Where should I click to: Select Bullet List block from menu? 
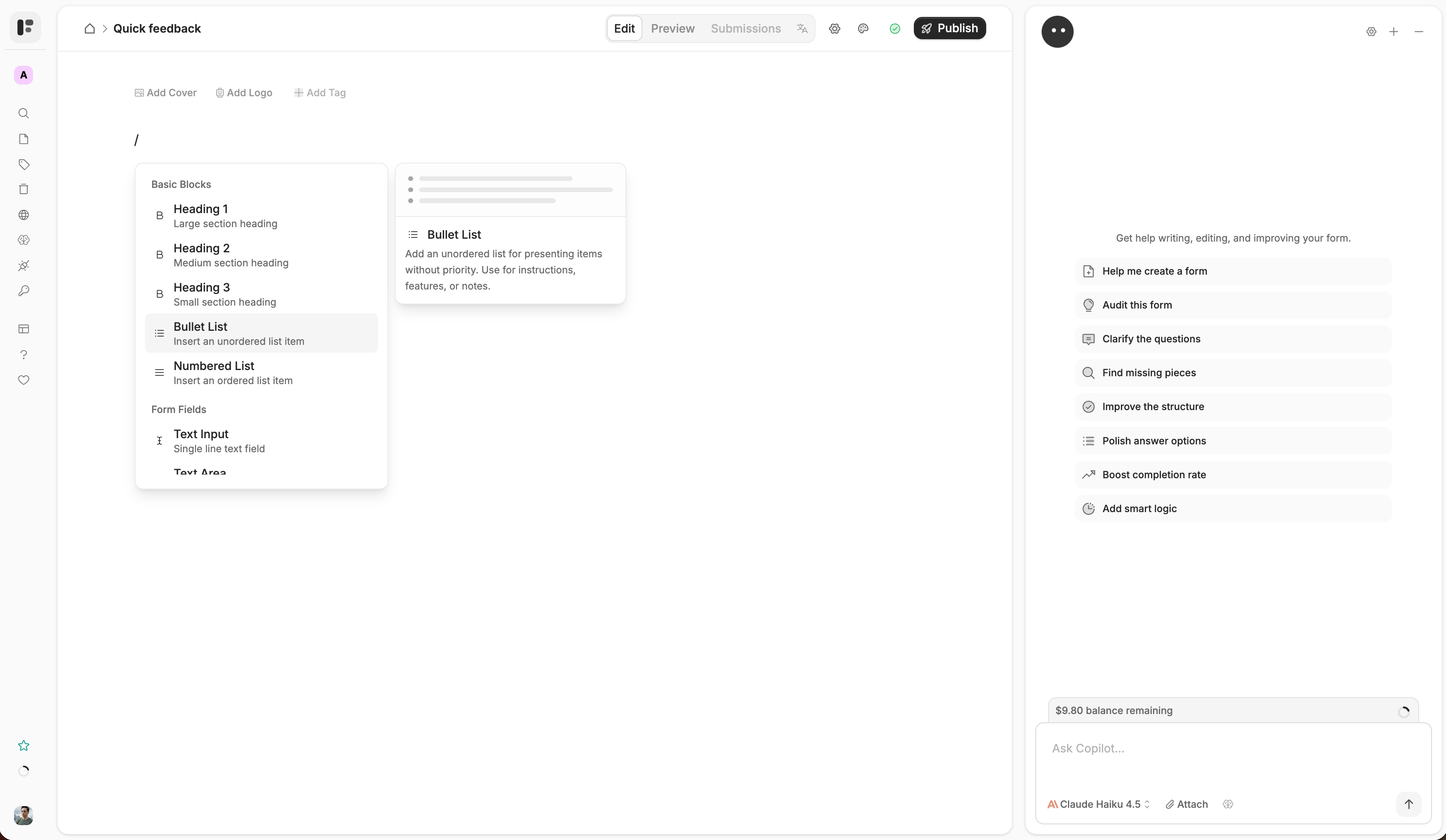tap(261, 333)
